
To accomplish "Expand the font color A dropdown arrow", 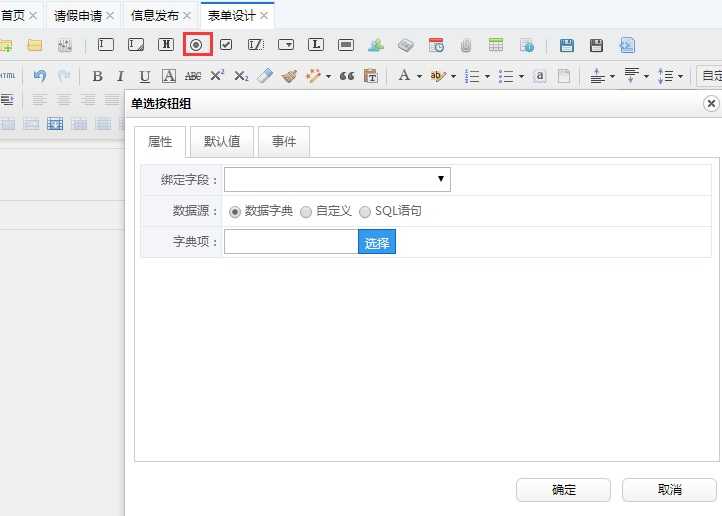I will pyautogui.click(x=419, y=76).
